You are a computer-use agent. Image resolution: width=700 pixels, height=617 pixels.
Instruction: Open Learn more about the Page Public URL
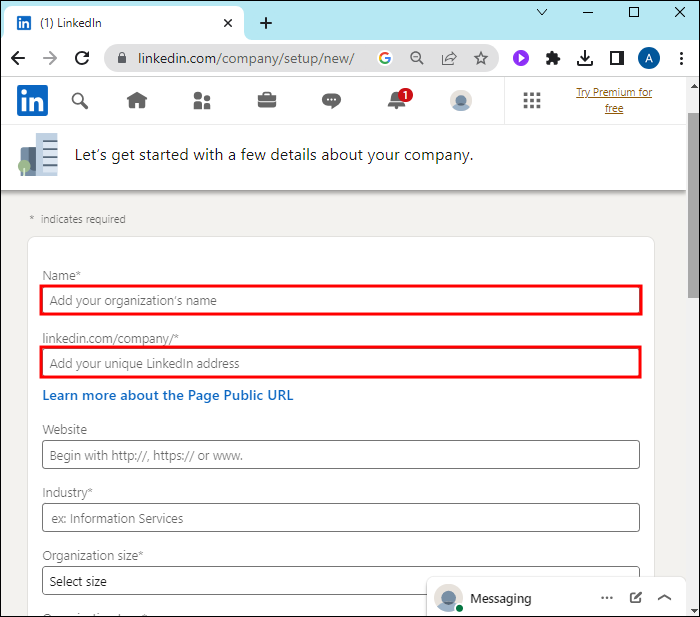(168, 395)
